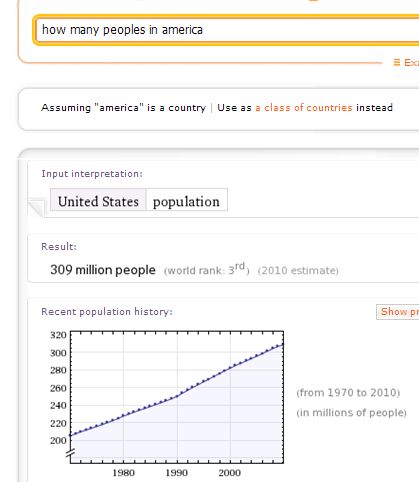Image resolution: width=419 pixels, height=482 pixels.
Task: Click the world rank 3rd text
Action: coord(206,269)
